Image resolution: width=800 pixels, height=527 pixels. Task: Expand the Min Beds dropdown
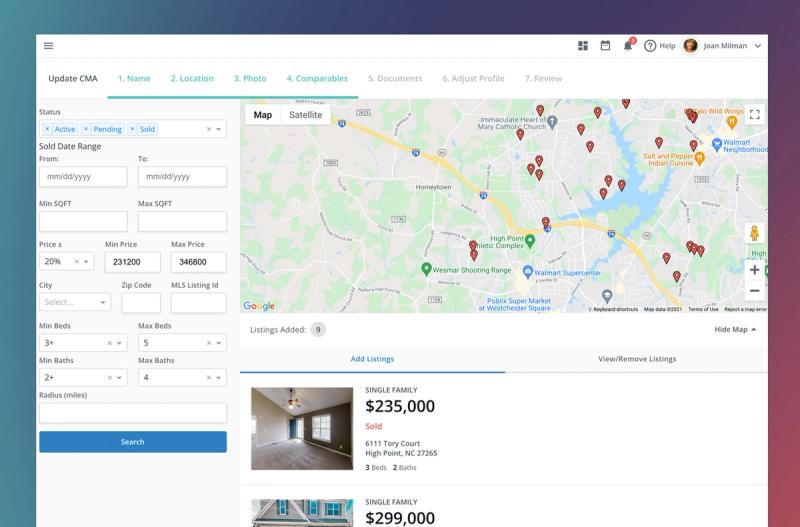click(119, 343)
